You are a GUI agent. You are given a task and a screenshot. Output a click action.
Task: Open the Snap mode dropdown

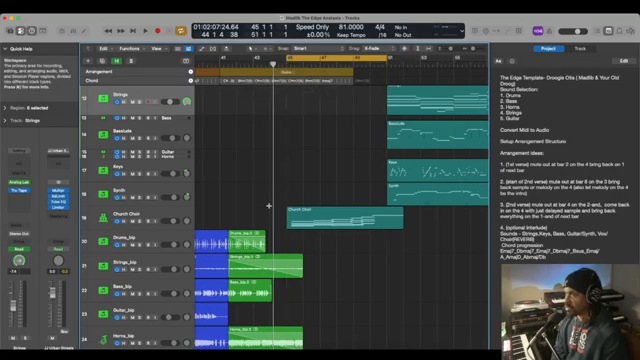(319, 49)
